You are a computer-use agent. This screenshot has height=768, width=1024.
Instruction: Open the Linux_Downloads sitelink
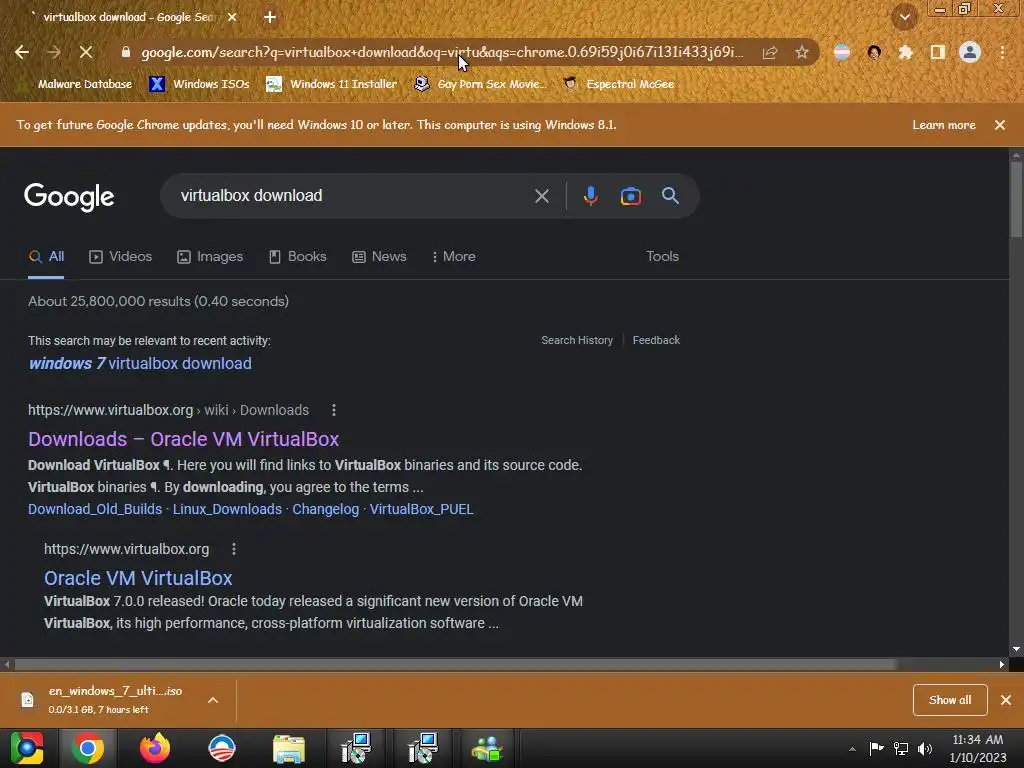227,509
